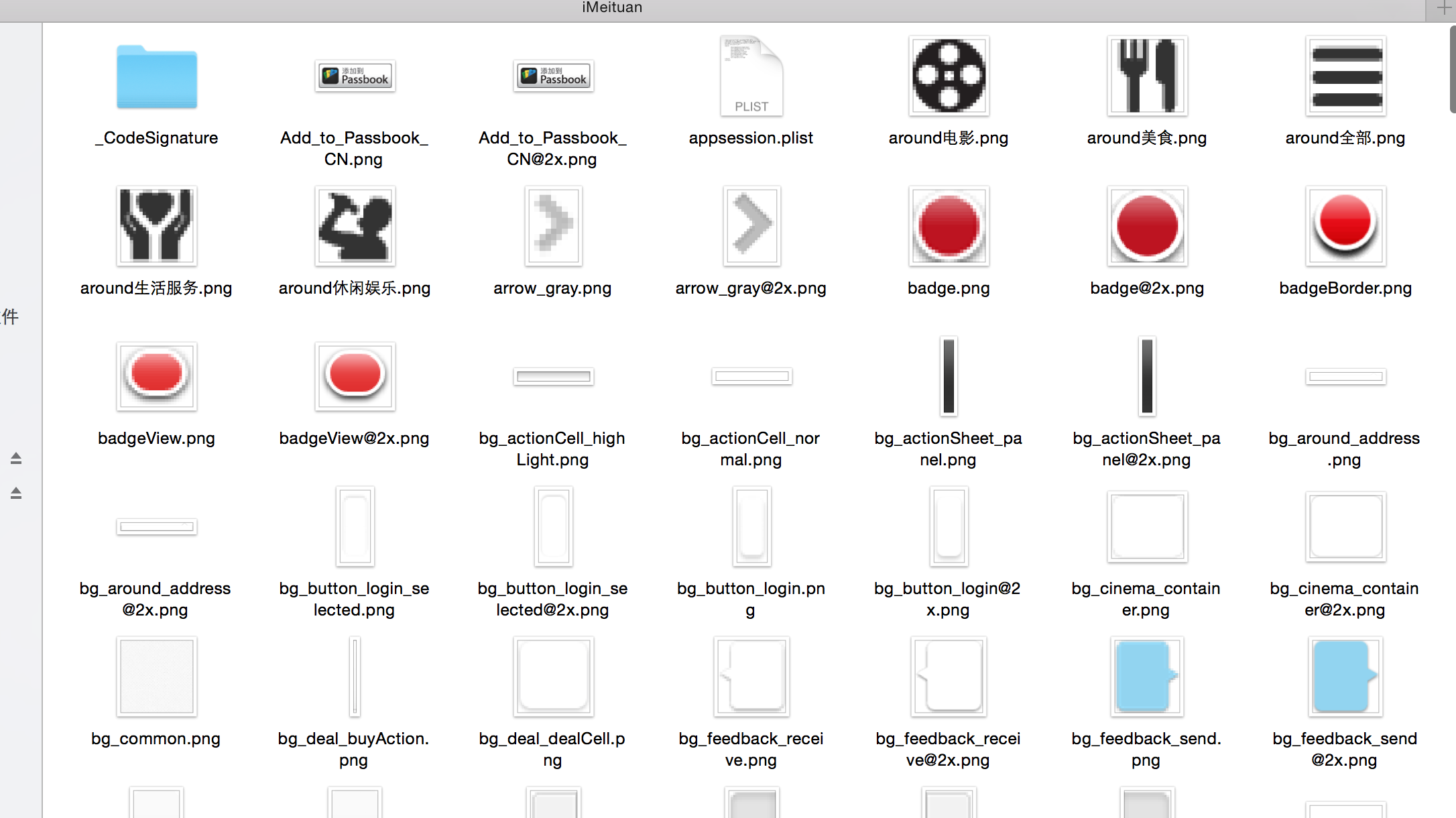
Task: Select the badgeBorder.png red circle icon
Action: pyautogui.click(x=1345, y=226)
